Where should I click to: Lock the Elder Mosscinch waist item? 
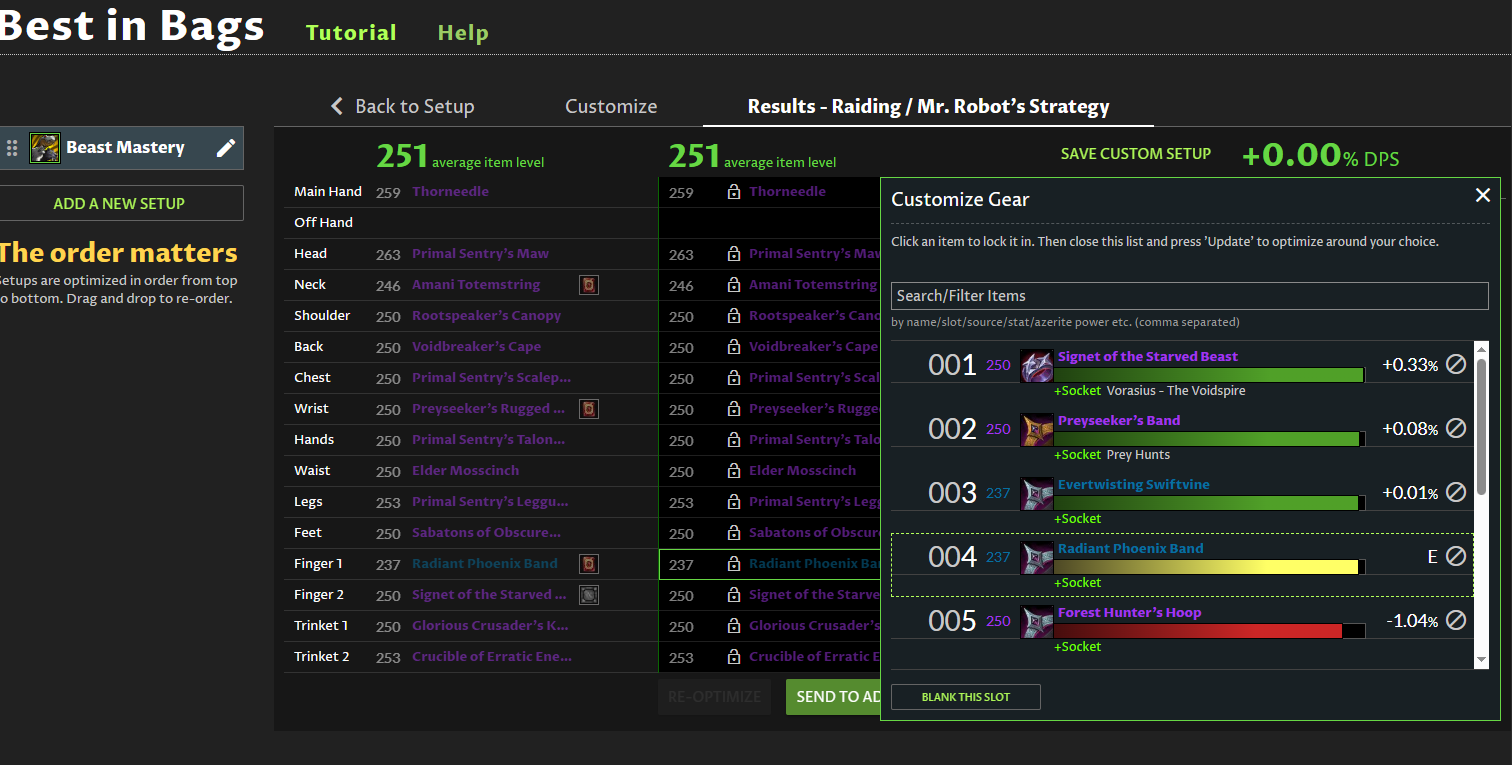point(734,471)
